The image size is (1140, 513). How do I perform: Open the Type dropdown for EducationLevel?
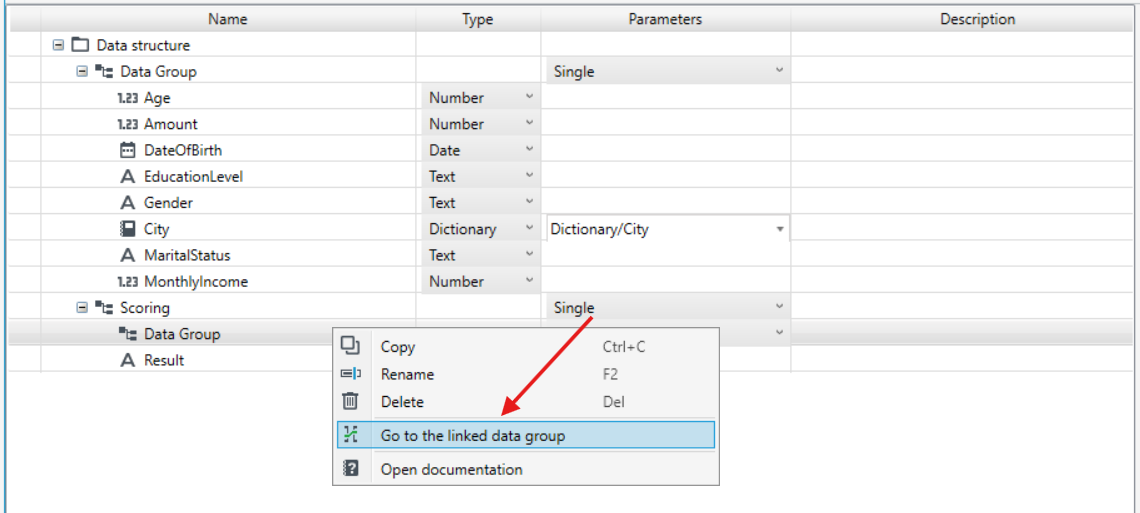pyautogui.click(x=481, y=177)
